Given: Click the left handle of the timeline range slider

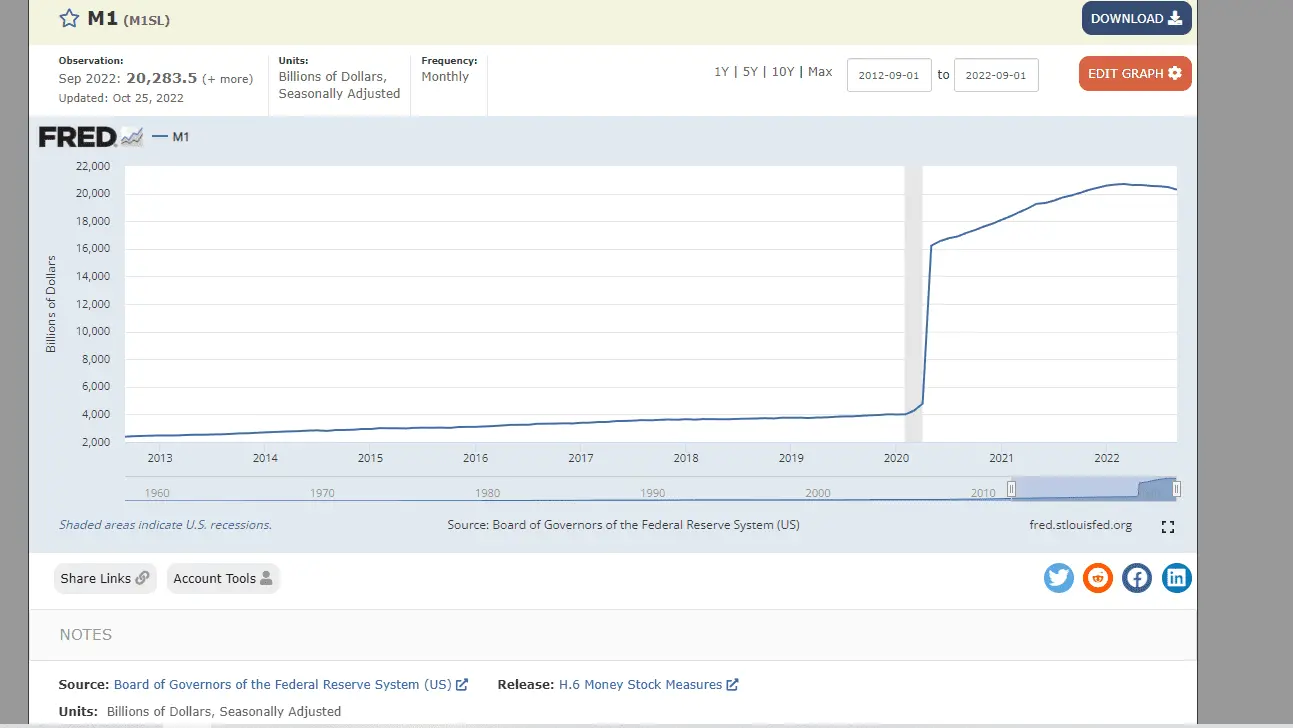Looking at the screenshot, I should (1011, 489).
